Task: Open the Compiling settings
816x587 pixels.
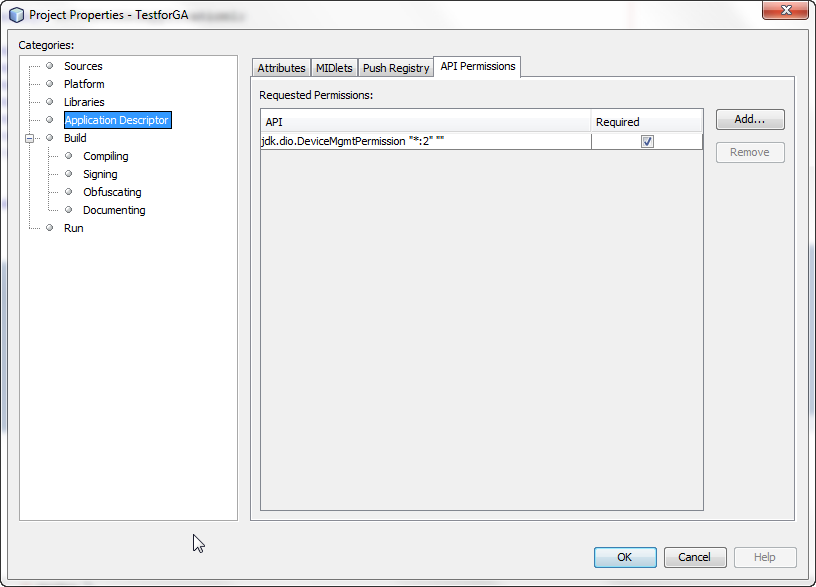Action: (x=106, y=156)
